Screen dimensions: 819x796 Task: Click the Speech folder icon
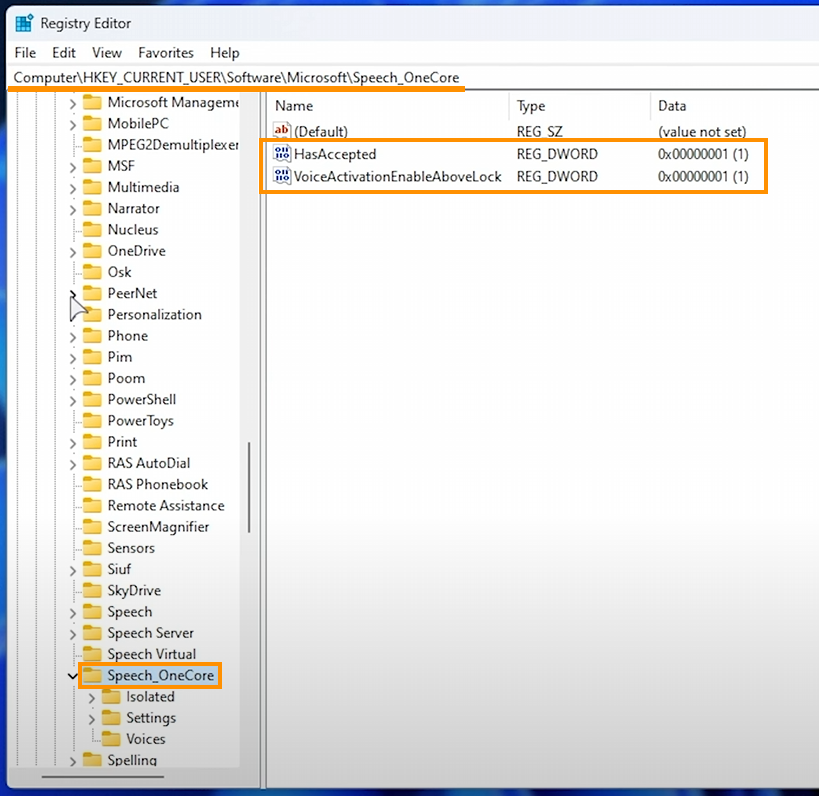pyautogui.click(x=92, y=612)
